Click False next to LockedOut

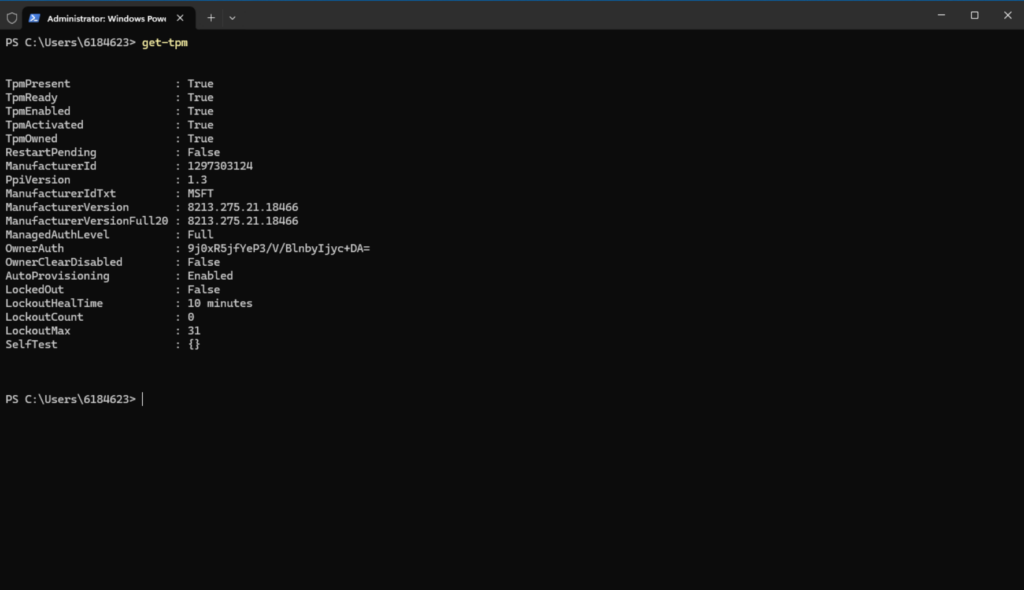(204, 289)
